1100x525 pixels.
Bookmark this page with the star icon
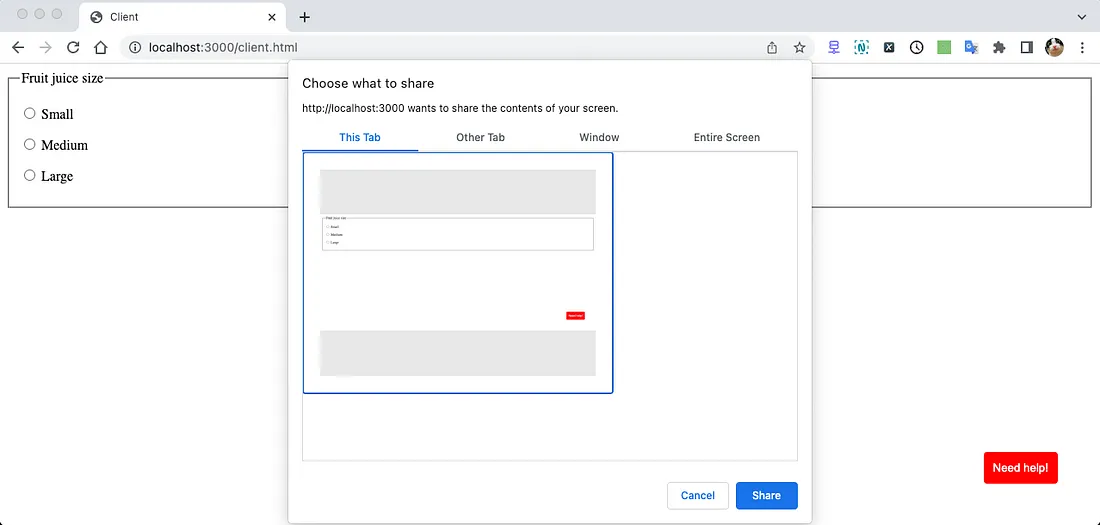coord(799,47)
